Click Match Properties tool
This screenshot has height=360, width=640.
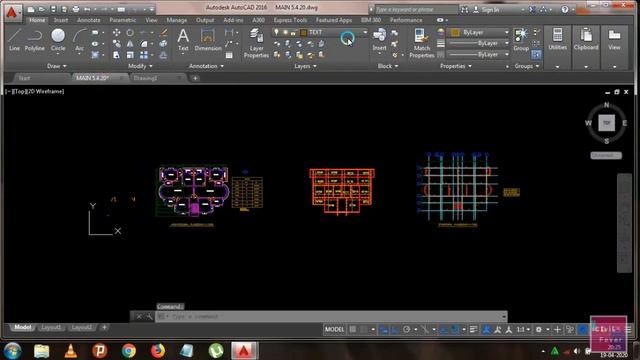(422, 43)
